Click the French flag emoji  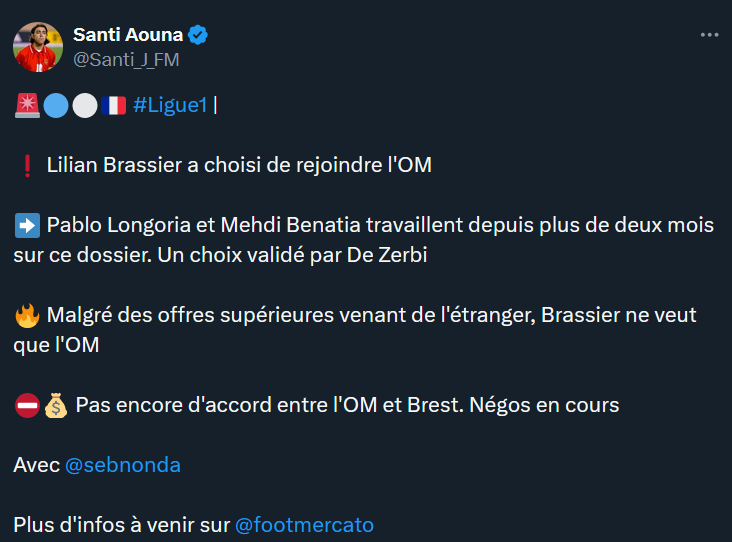(113, 105)
